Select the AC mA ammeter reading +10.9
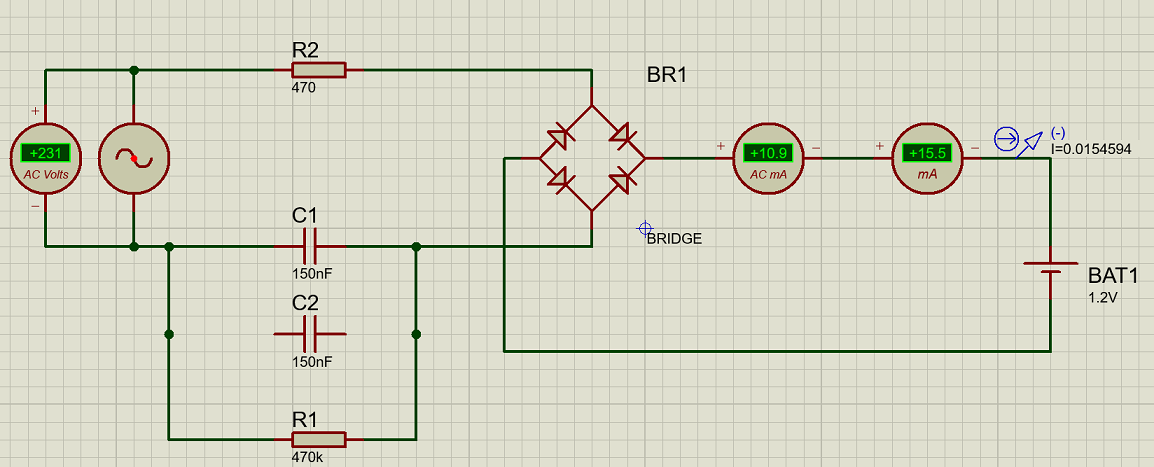 [767, 158]
